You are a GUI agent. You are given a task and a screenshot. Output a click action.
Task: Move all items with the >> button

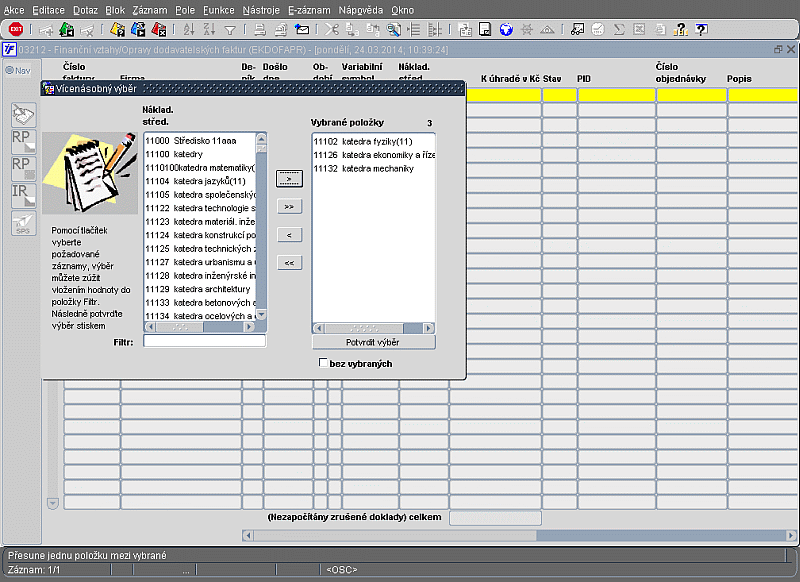pyautogui.click(x=288, y=207)
